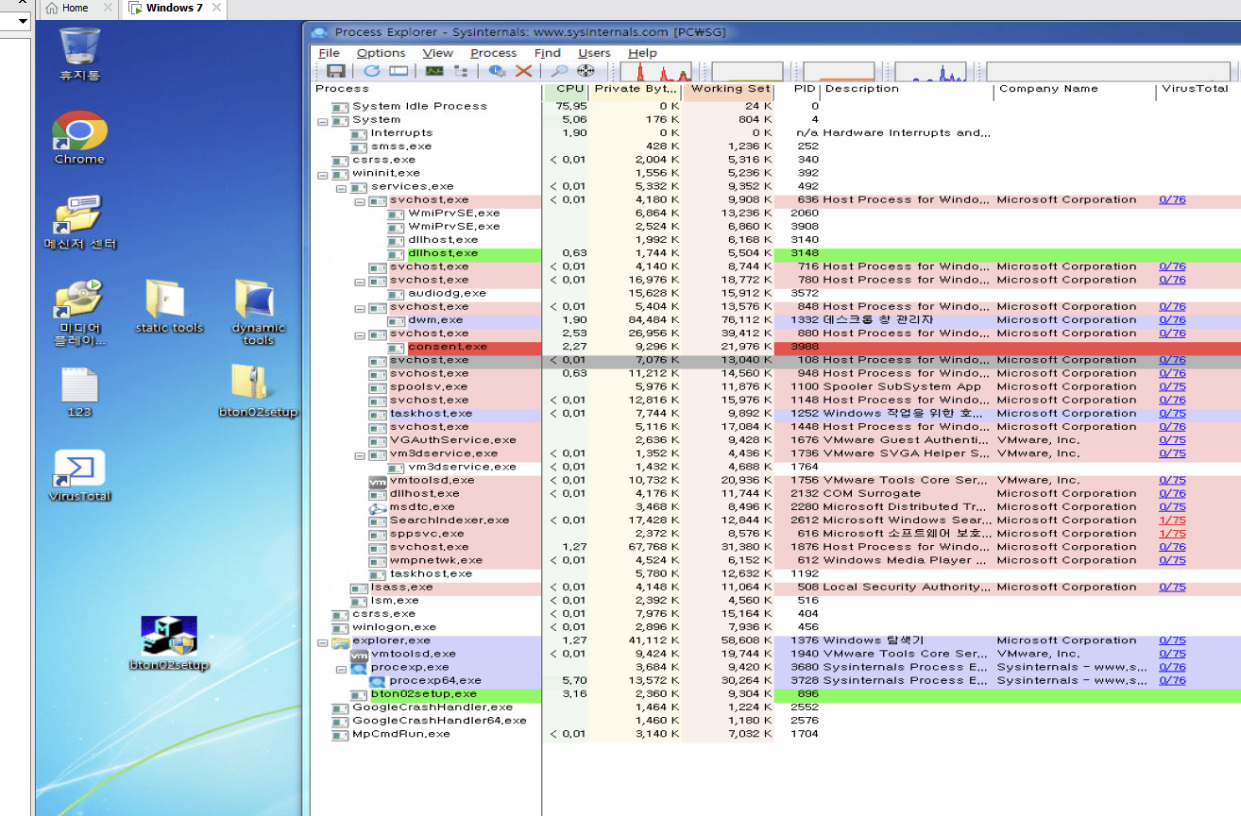Collapse the procexp.exe tree node
The image size is (1241, 816).
[341, 668]
